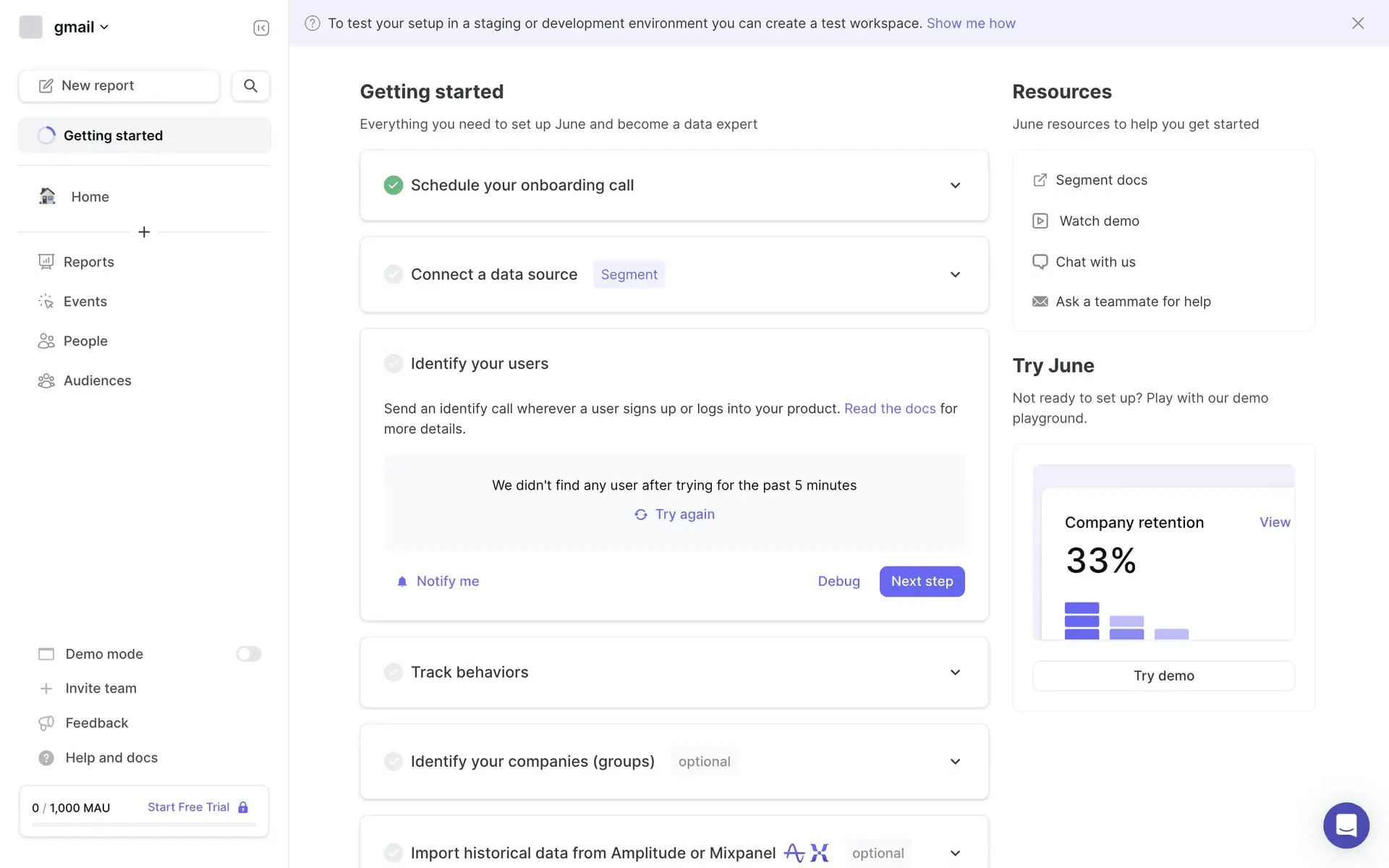Click the help question mark in banner
The width and height of the screenshot is (1389, 868).
click(x=313, y=23)
